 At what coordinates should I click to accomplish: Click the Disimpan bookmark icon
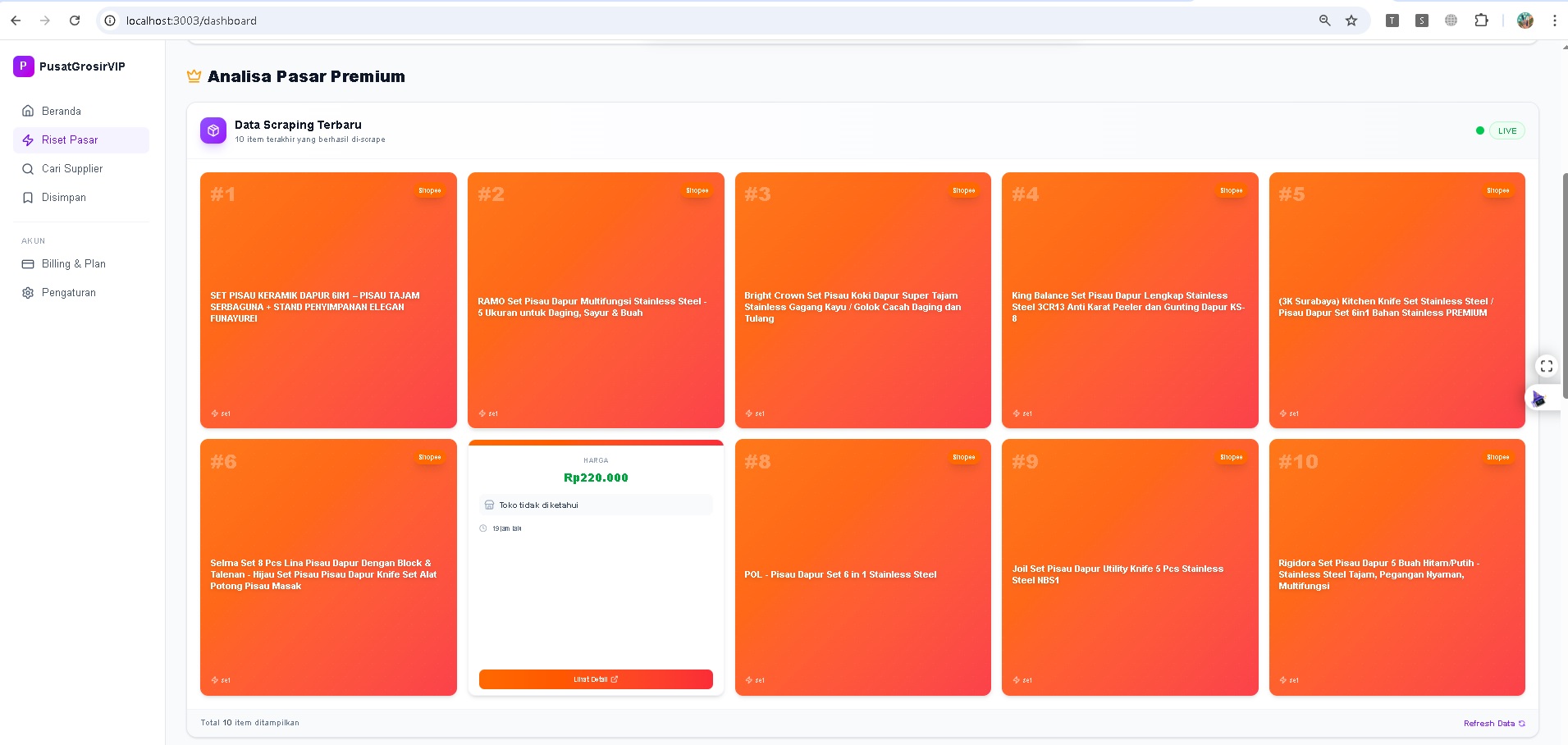(28, 198)
